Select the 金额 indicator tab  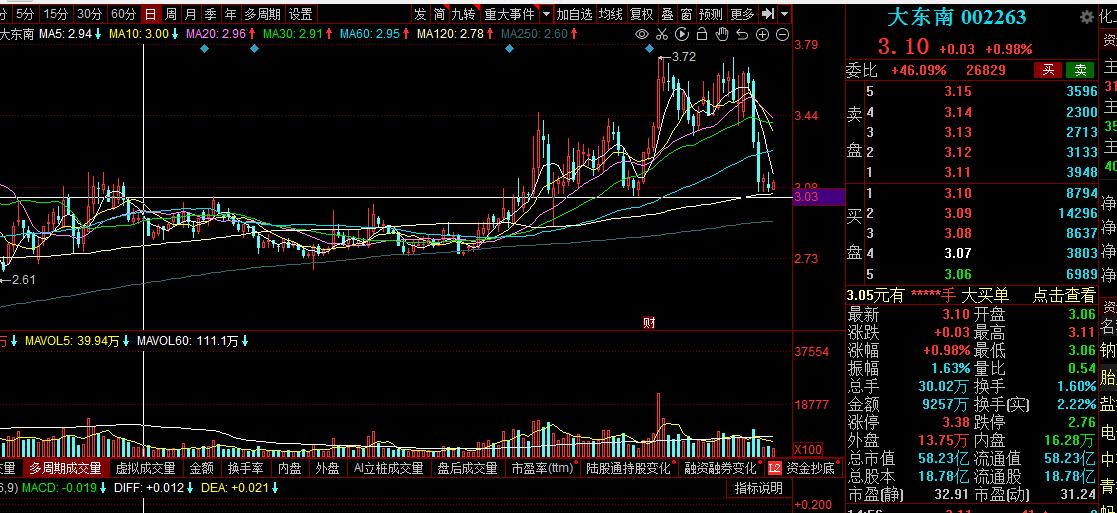click(202, 468)
